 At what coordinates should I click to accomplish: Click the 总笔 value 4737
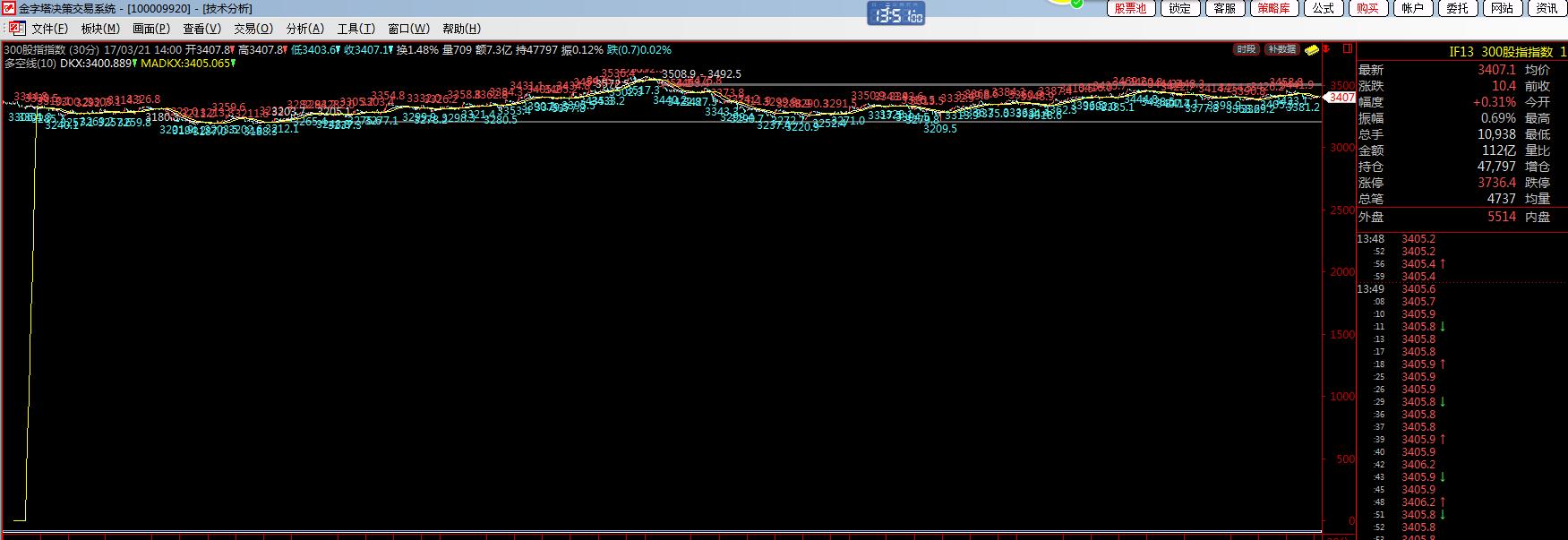pyautogui.click(x=1502, y=199)
